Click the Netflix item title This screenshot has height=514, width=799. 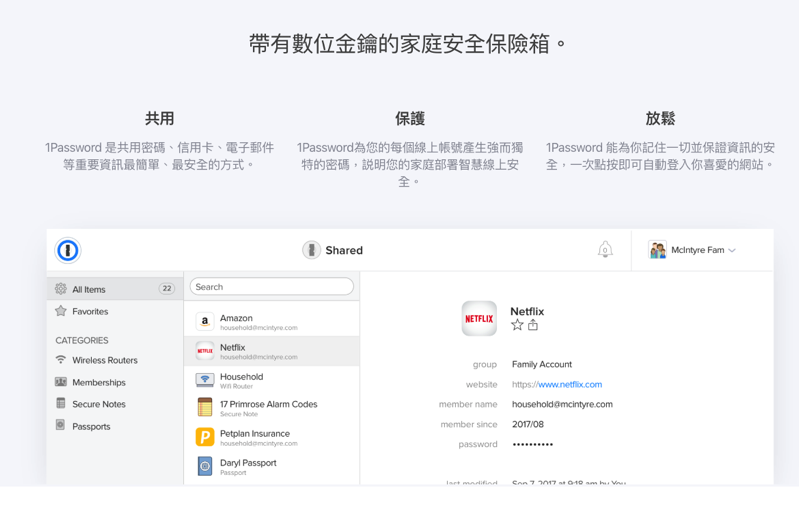(527, 311)
